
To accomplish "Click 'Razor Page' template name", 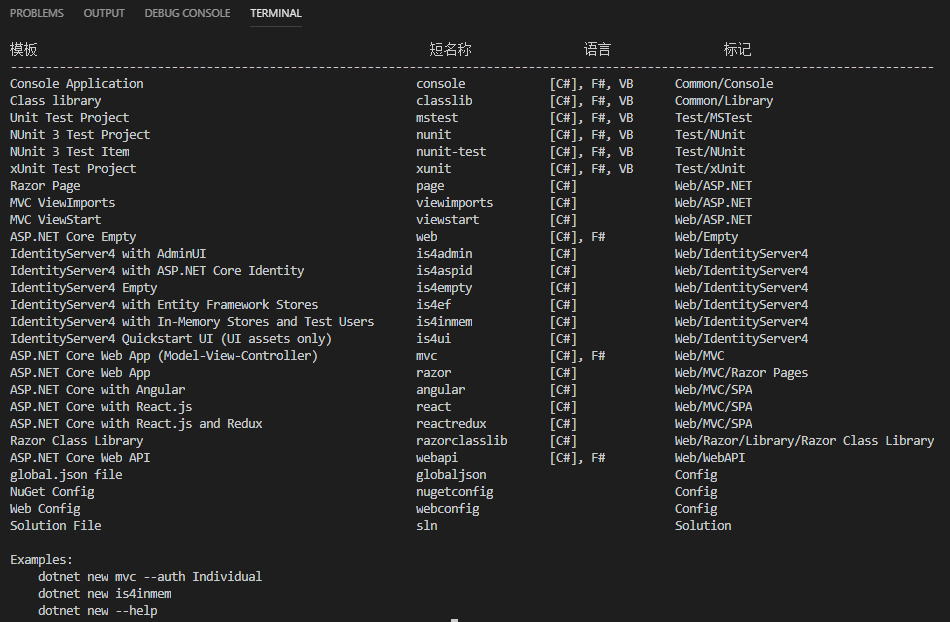I will click(x=45, y=185).
